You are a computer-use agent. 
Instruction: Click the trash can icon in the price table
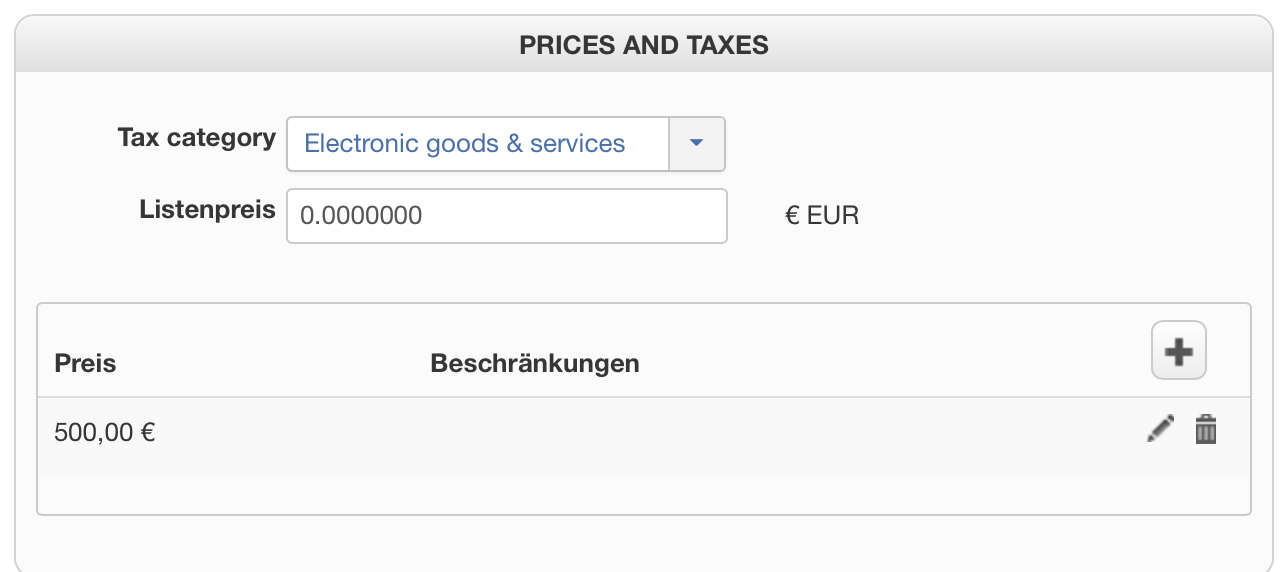(1206, 430)
